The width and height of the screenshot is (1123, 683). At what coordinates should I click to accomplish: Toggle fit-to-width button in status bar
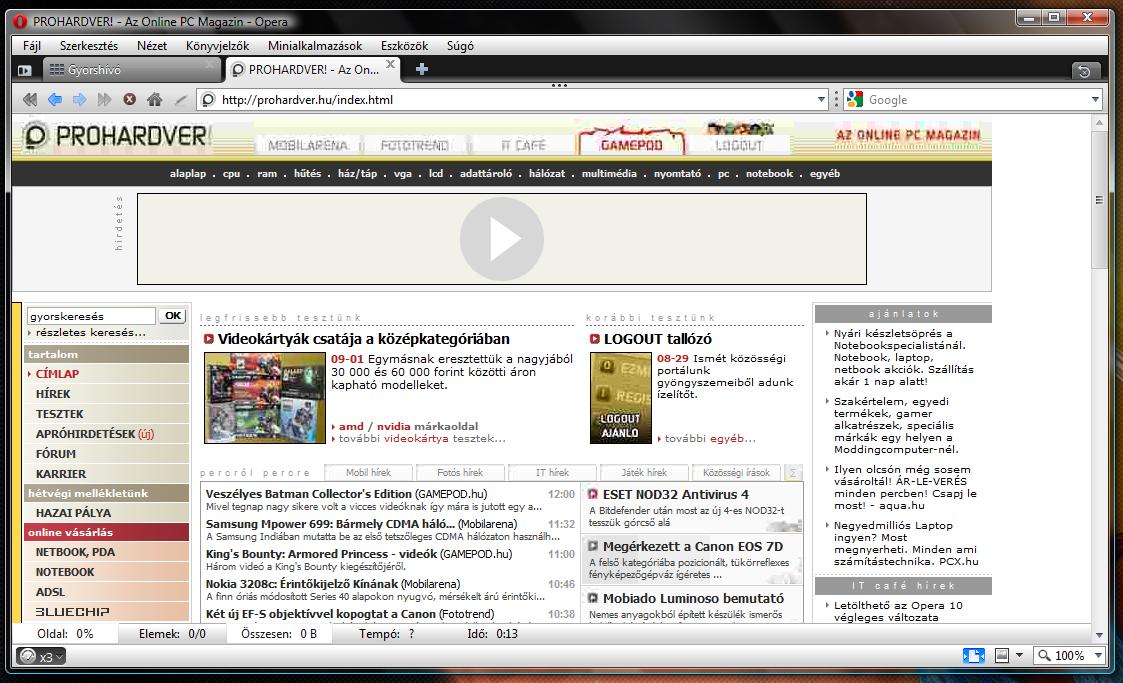[x=973, y=656]
